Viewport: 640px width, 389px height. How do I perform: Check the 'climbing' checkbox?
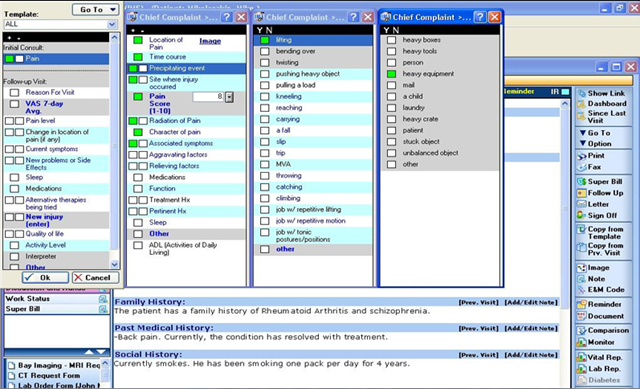[265, 198]
